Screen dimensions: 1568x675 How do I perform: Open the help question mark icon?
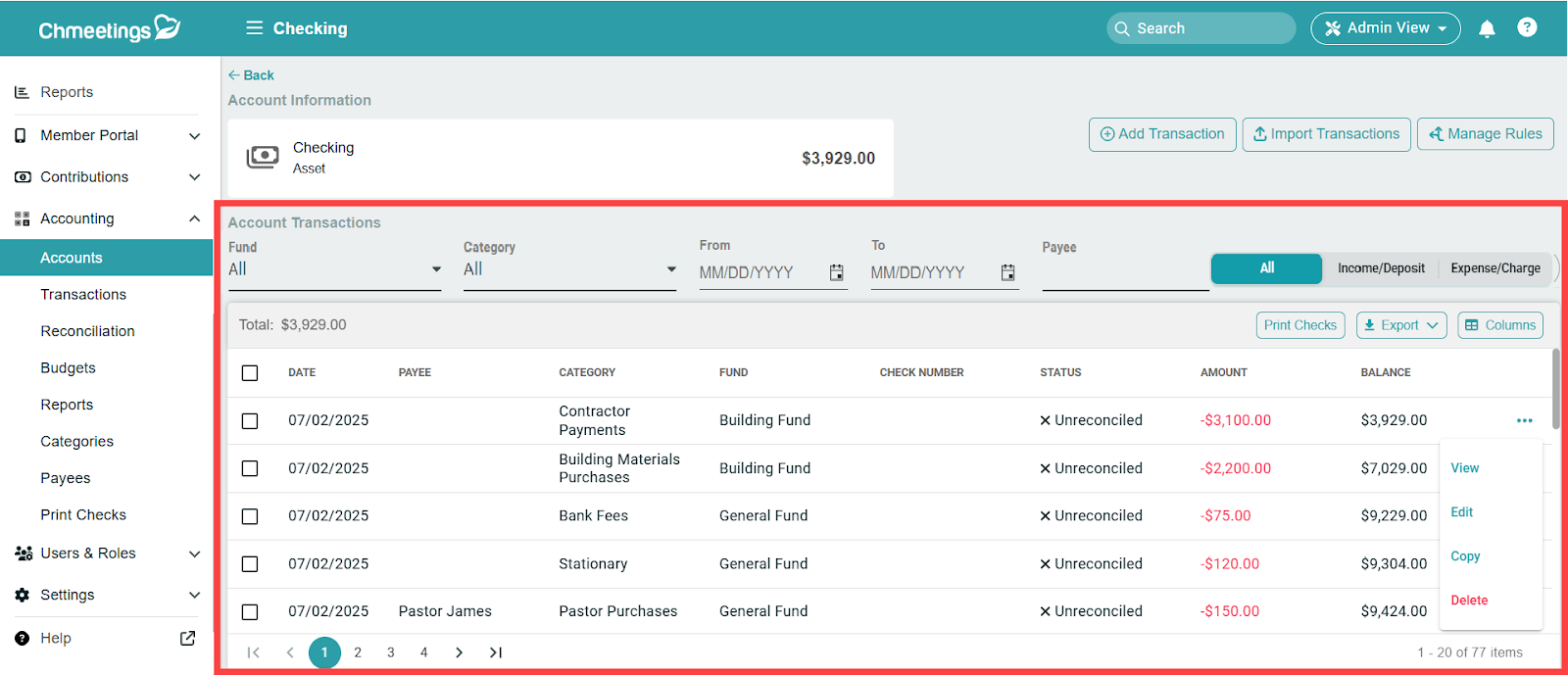(x=1527, y=27)
